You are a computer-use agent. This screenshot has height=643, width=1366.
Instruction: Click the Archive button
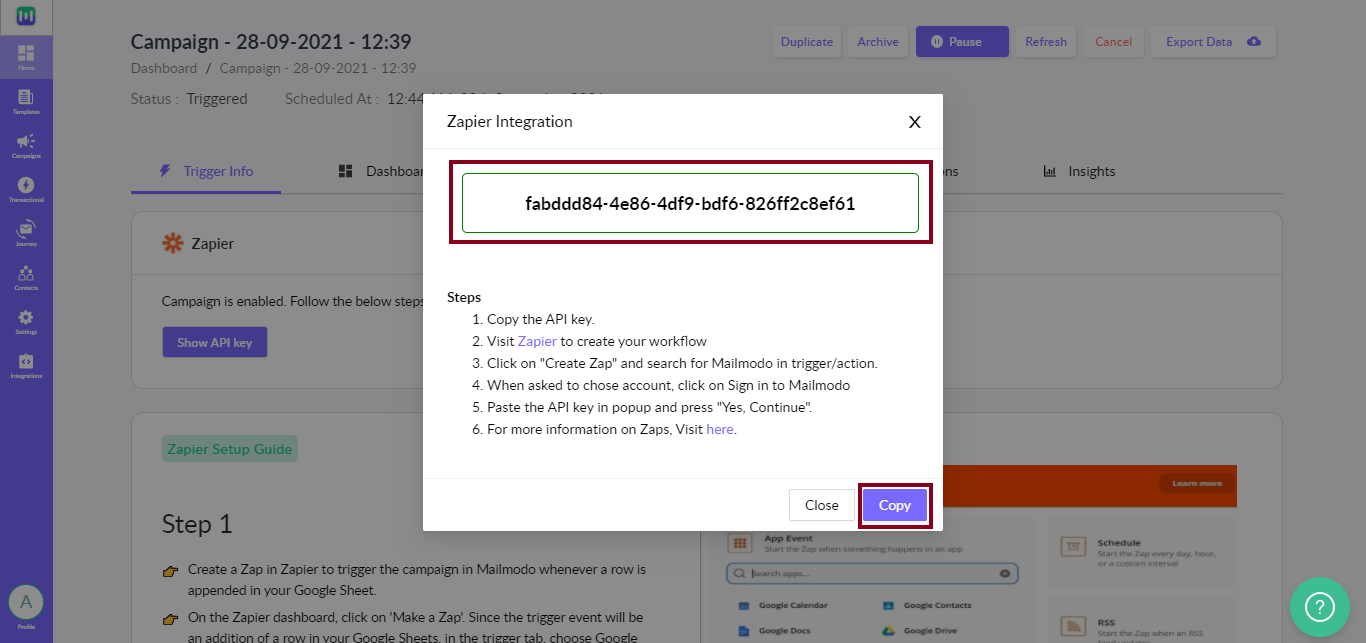[878, 42]
